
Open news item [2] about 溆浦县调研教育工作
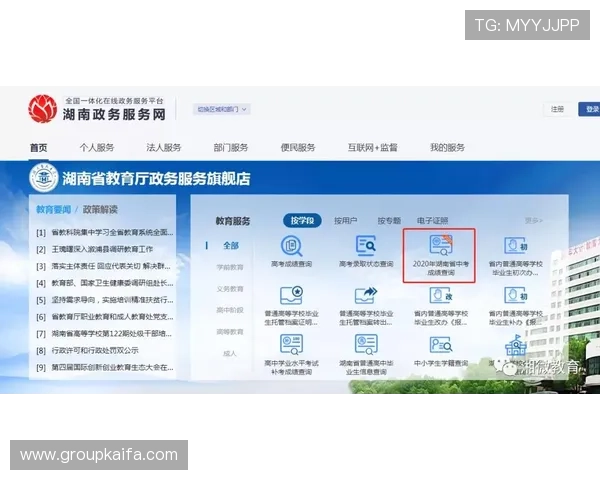point(95,250)
